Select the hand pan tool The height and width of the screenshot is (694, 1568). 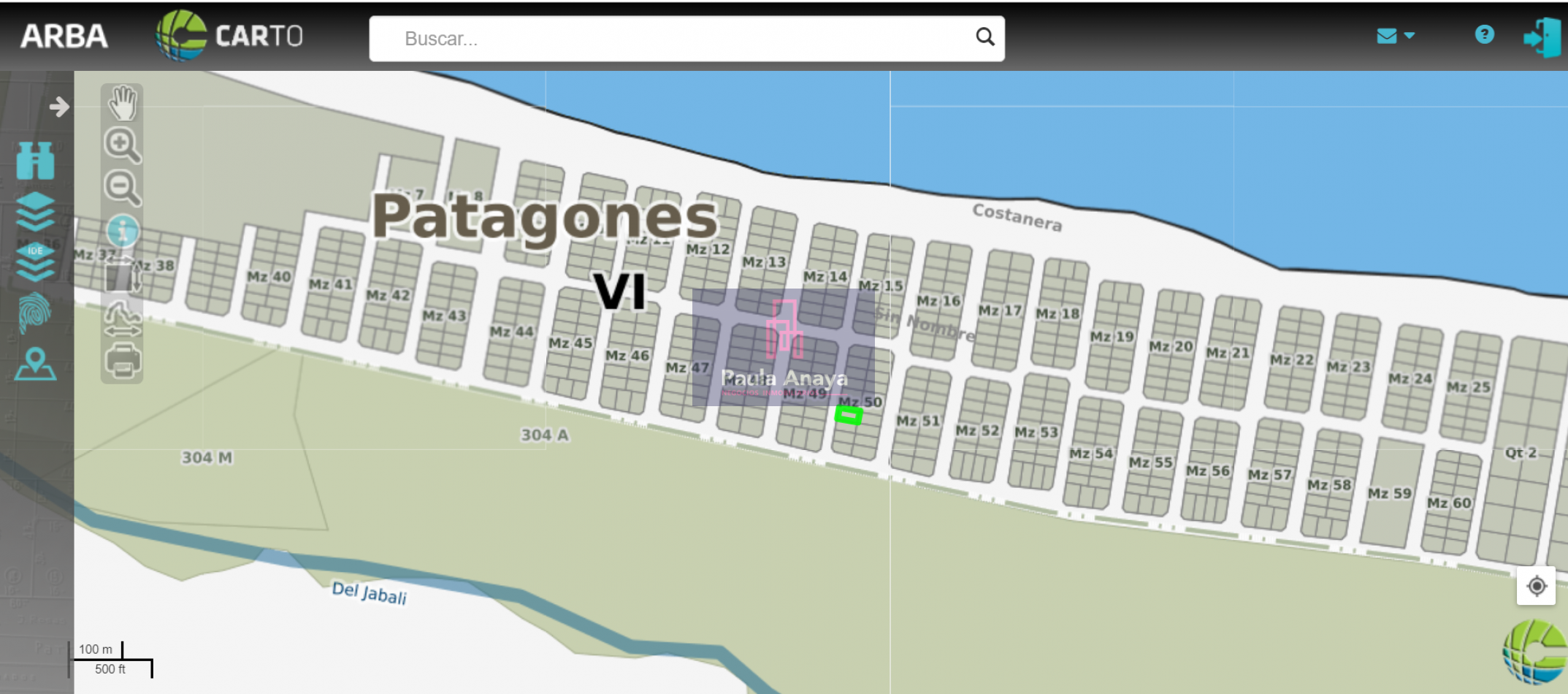[122, 103]
